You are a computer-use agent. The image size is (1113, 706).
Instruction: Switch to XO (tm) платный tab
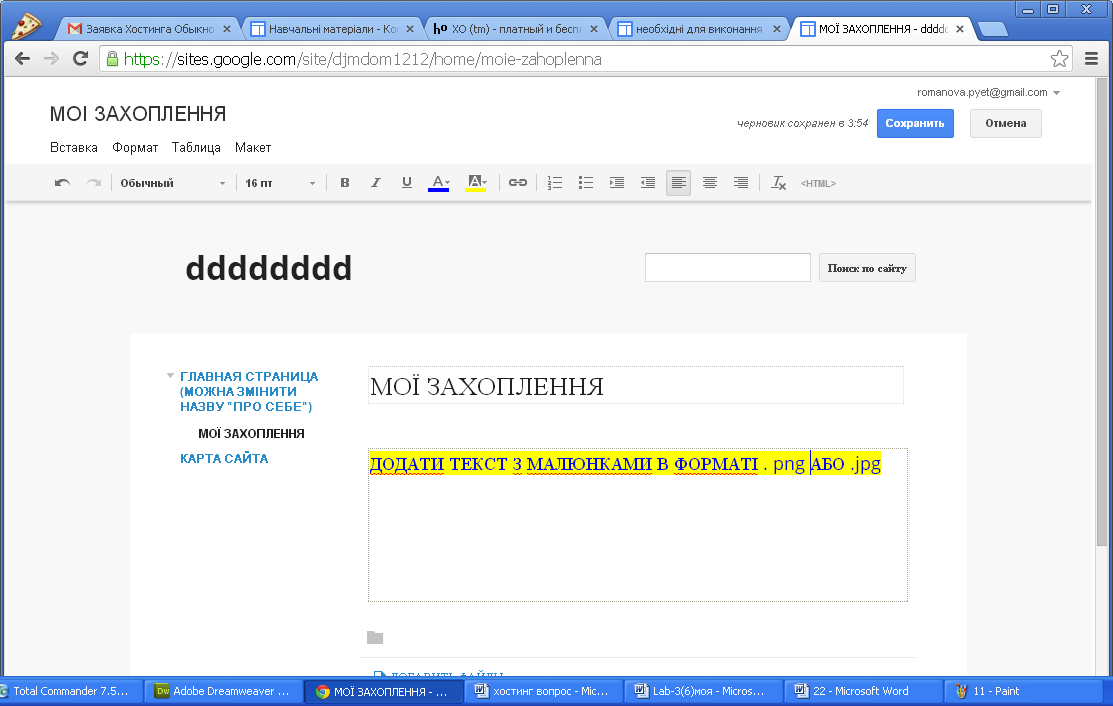(508, 29)
